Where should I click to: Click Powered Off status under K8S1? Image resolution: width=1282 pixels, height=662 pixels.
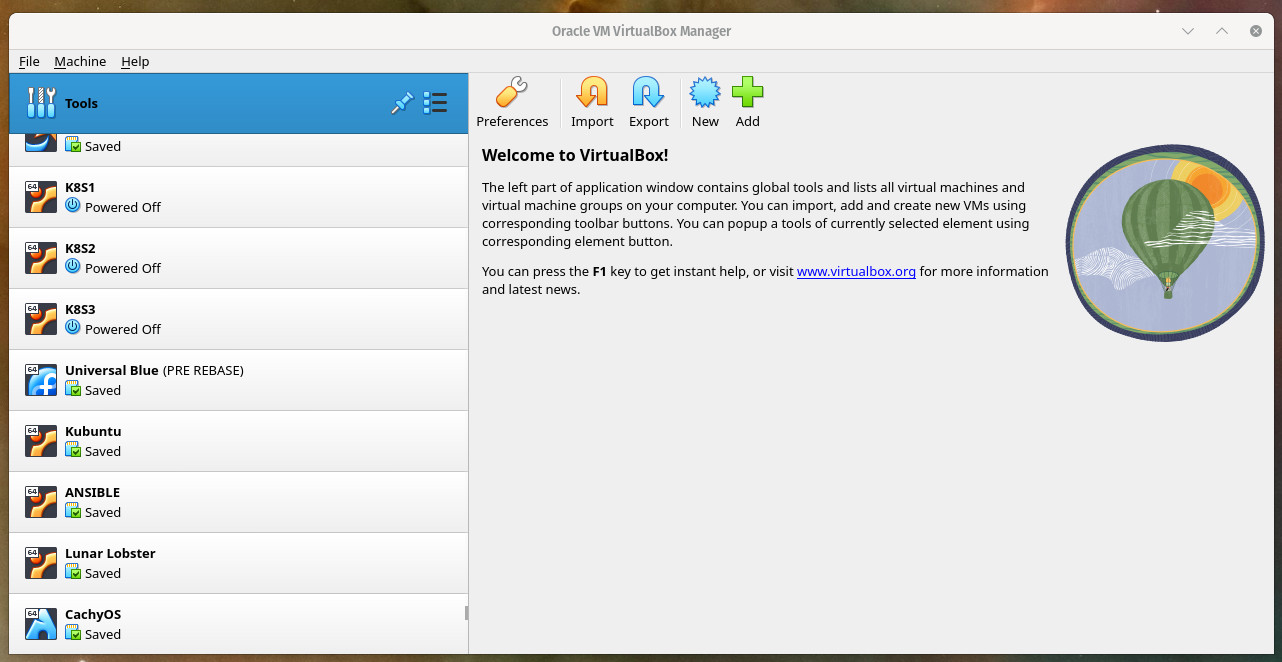[123, 207]
